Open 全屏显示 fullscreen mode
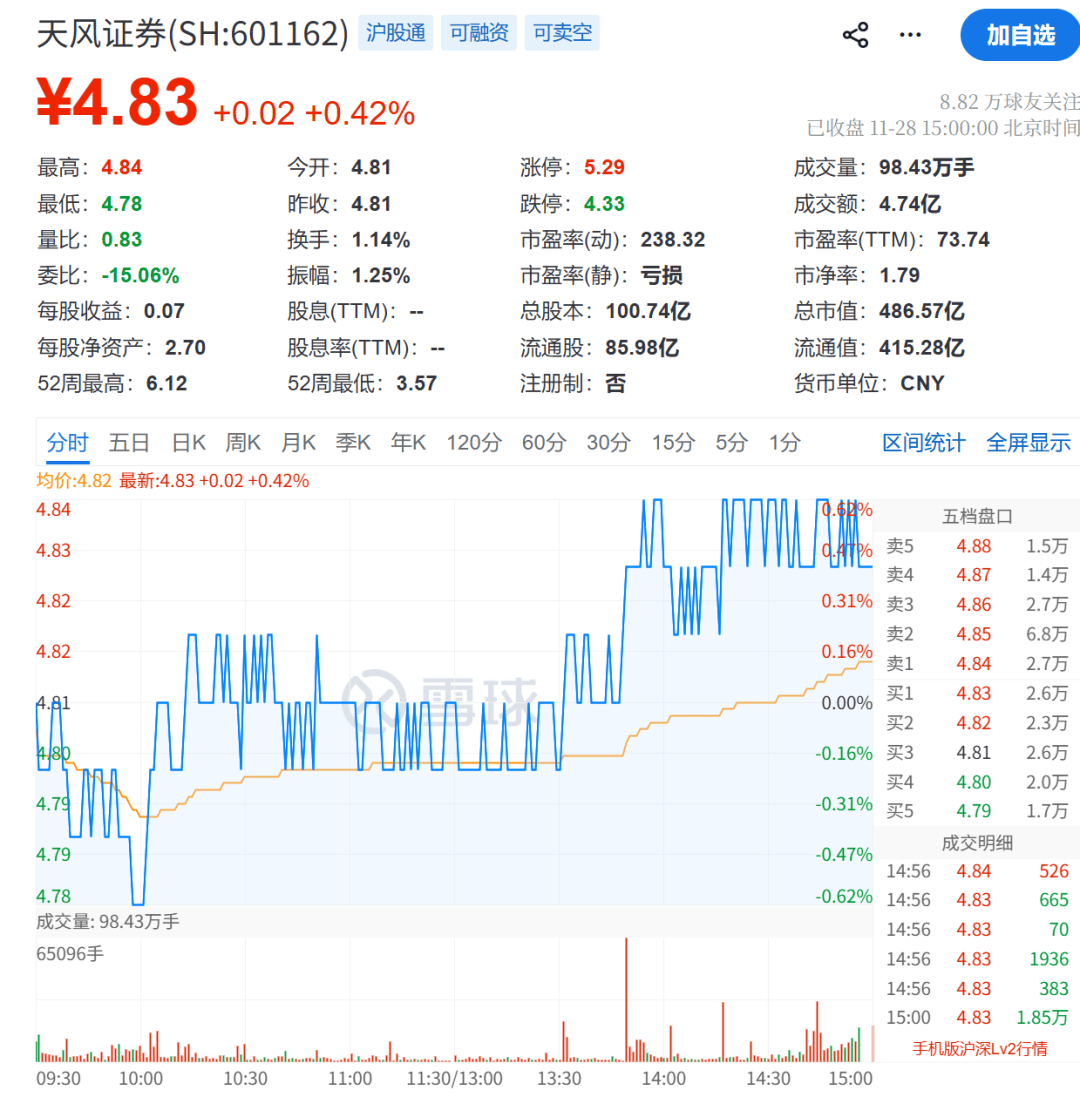Screen dimensions: 1080x1097 [1028, 442]
